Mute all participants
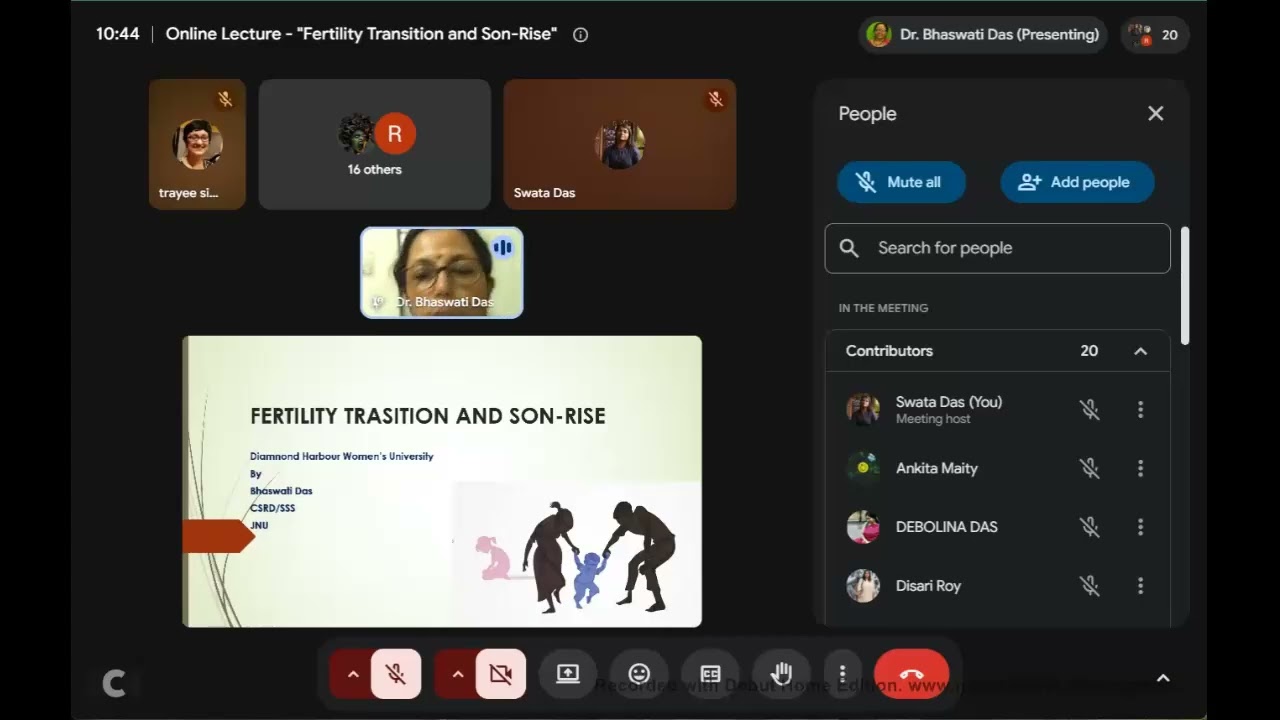 click(x=901, y=182)
